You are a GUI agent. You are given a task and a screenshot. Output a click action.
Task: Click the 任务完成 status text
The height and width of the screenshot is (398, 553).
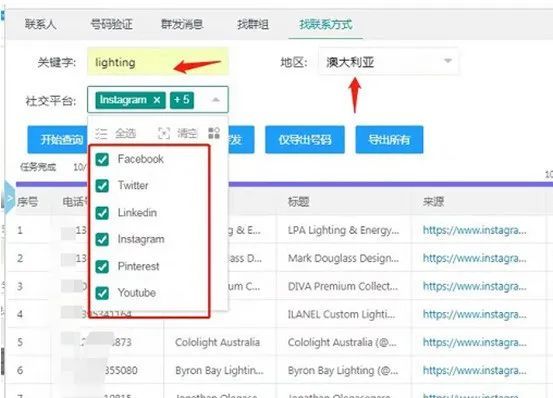[x=38, y=167]
